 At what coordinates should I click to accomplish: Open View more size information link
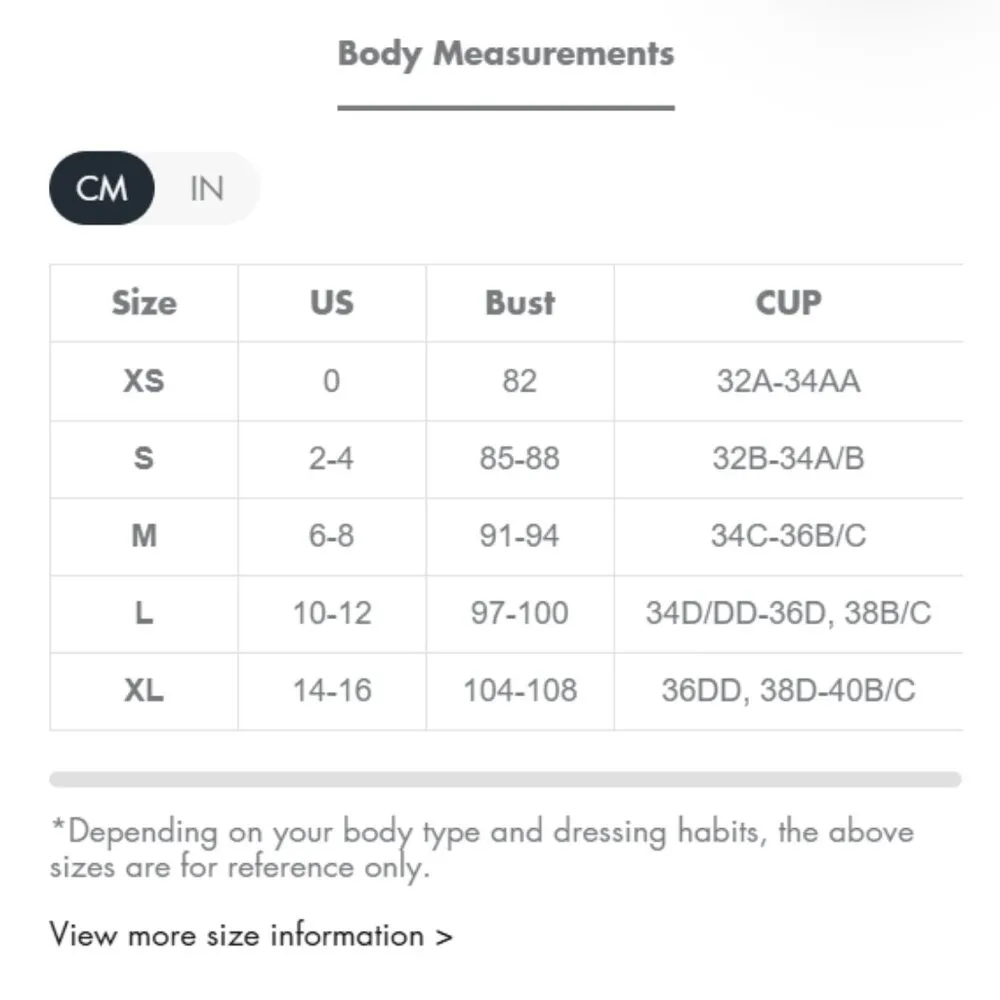click(x=251, y=936)
